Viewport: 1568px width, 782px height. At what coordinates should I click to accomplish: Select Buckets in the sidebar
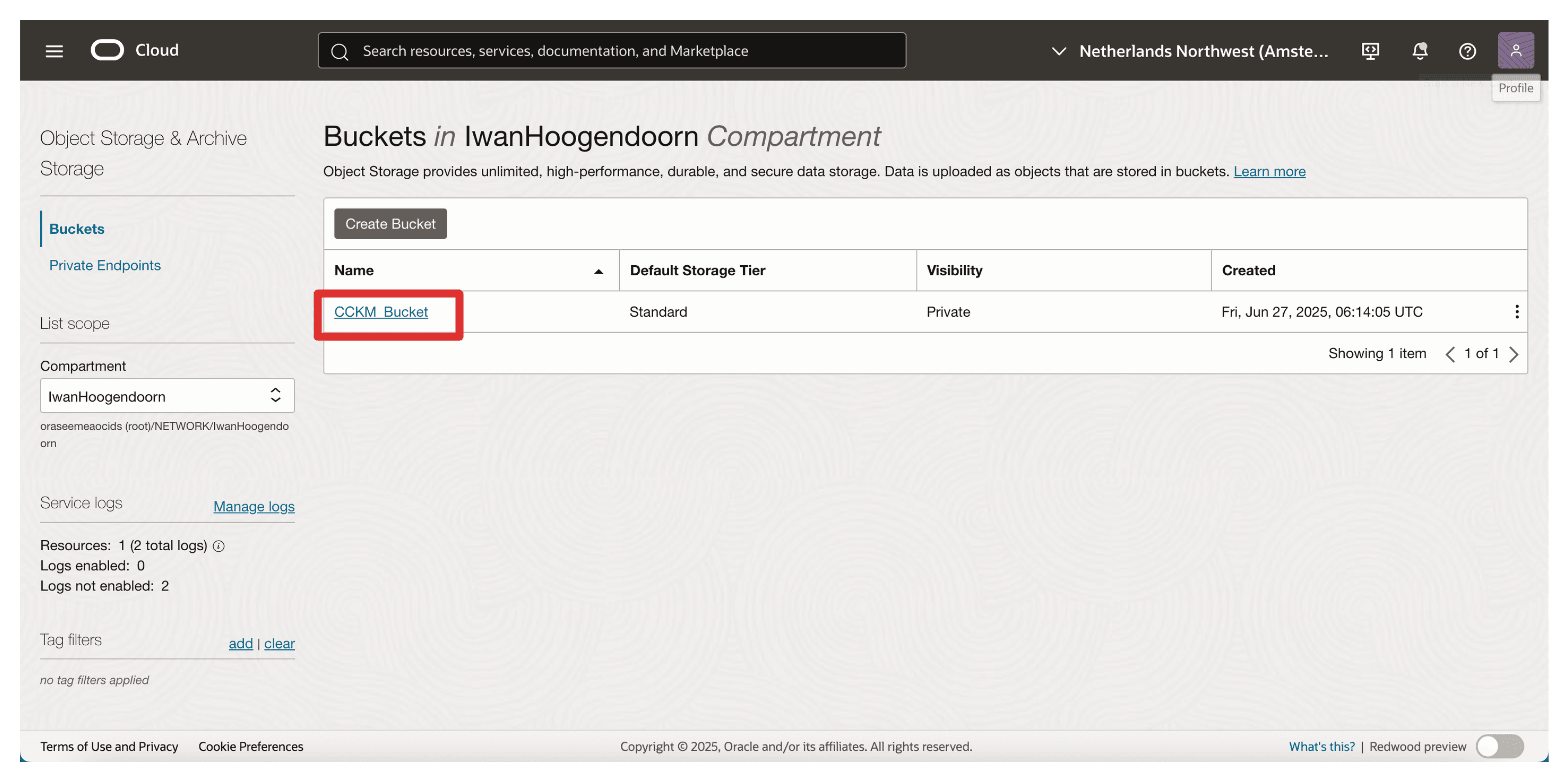[x=77, y=229]
